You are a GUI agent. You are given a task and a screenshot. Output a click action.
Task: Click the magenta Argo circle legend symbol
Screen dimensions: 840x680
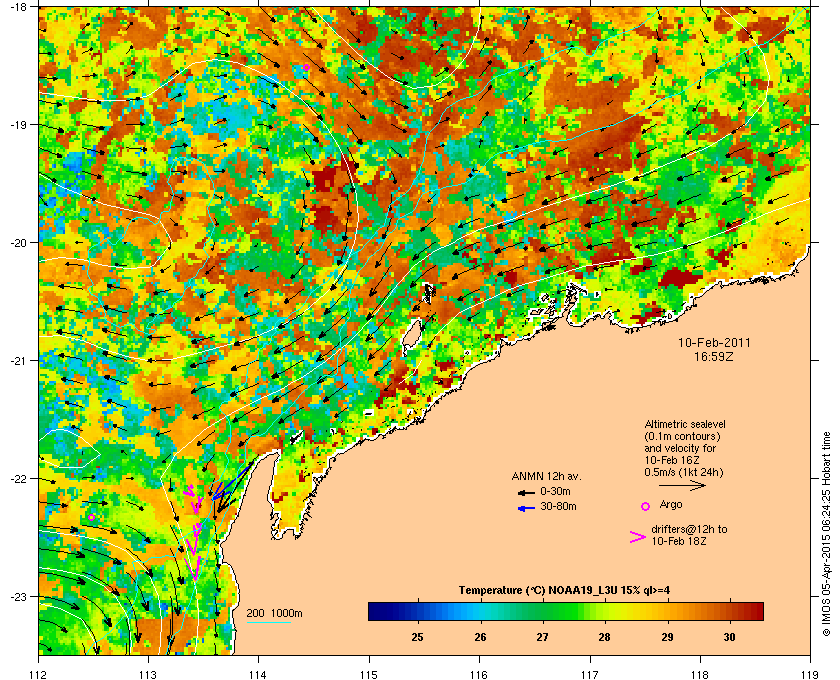pyautogui.click(x=646, y=506)
